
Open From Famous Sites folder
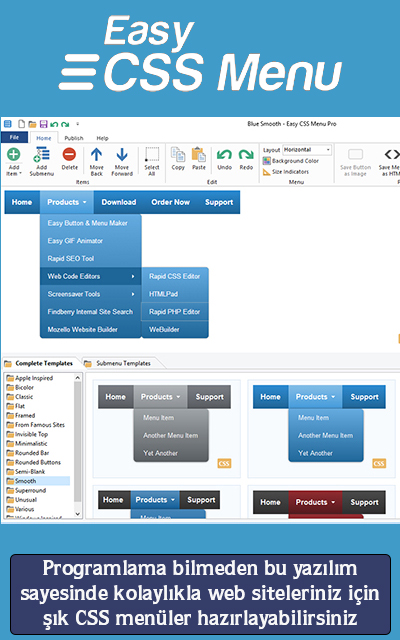coord(36,425)
